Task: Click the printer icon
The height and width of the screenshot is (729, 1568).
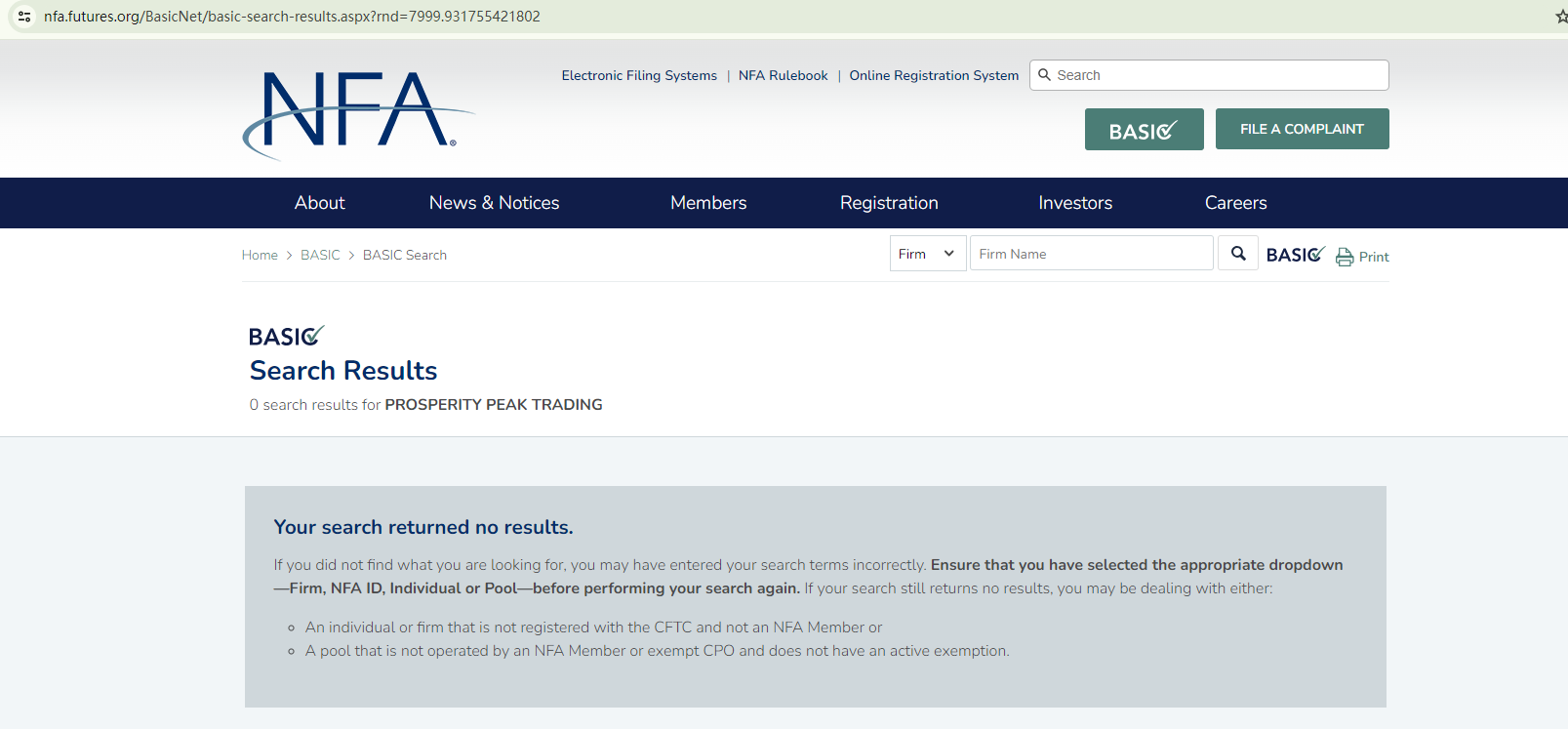Action: click(x=1345, y=257)
